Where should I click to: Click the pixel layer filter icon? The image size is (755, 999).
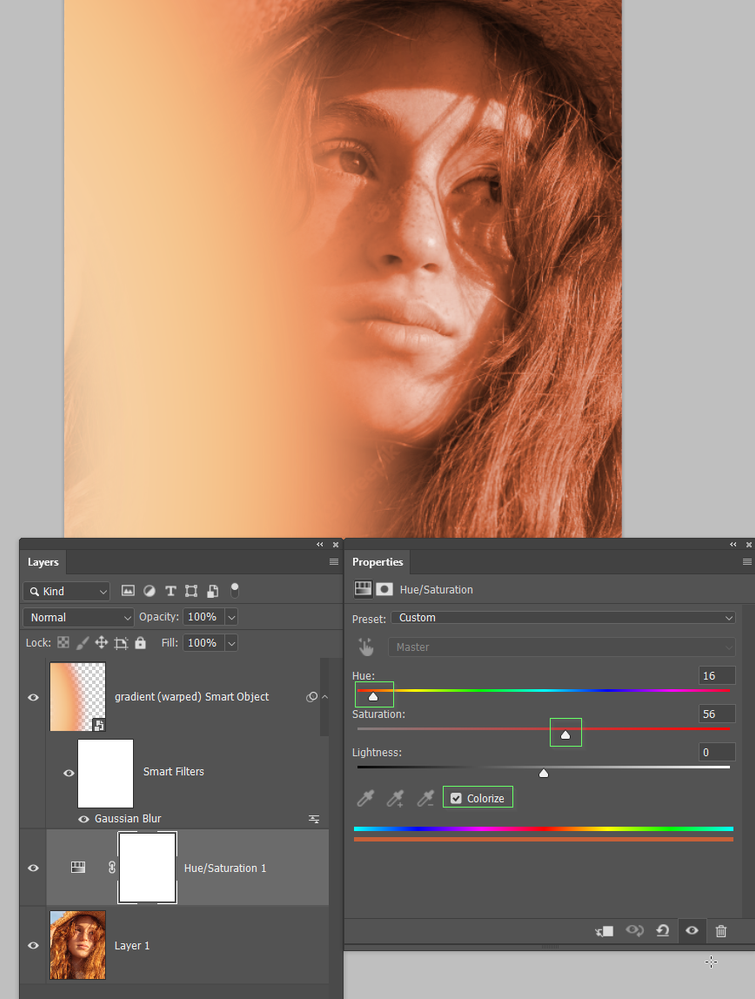pyautogui.click(x=128, y=591)
